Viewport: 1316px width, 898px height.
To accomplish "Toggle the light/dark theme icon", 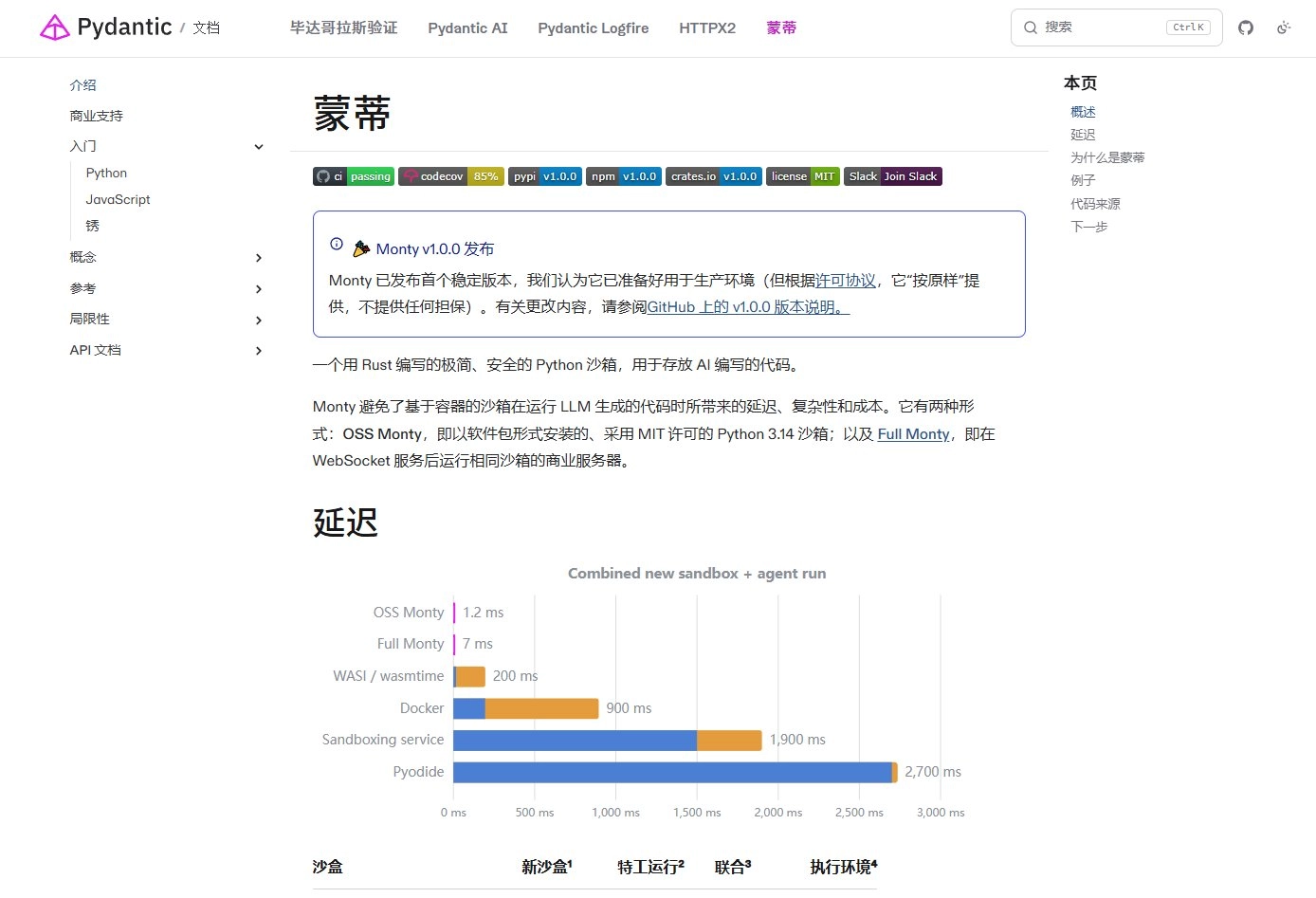I will tap(1284, 27).
